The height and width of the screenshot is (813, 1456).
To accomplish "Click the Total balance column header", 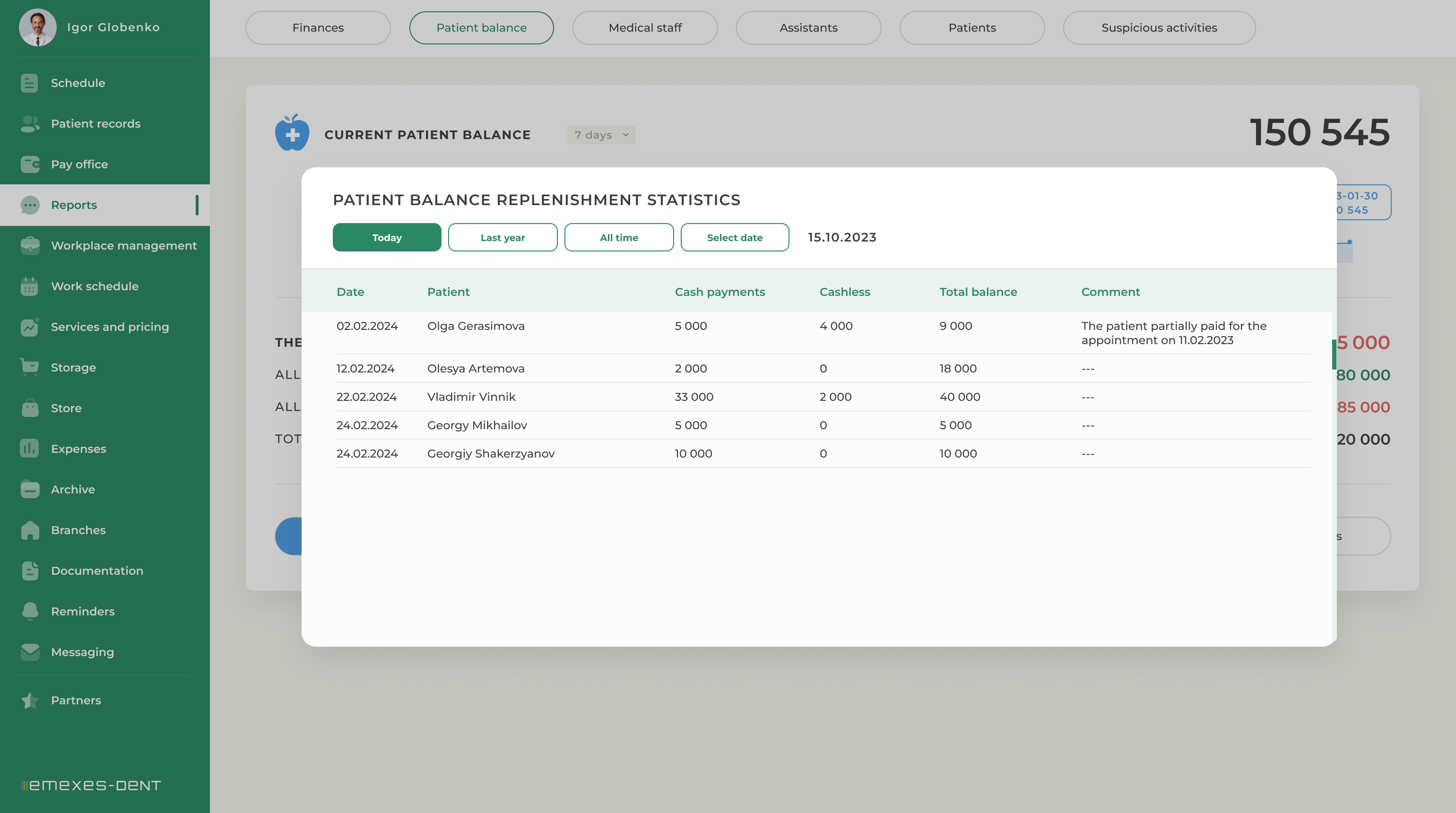I will [x=978, y=292].
